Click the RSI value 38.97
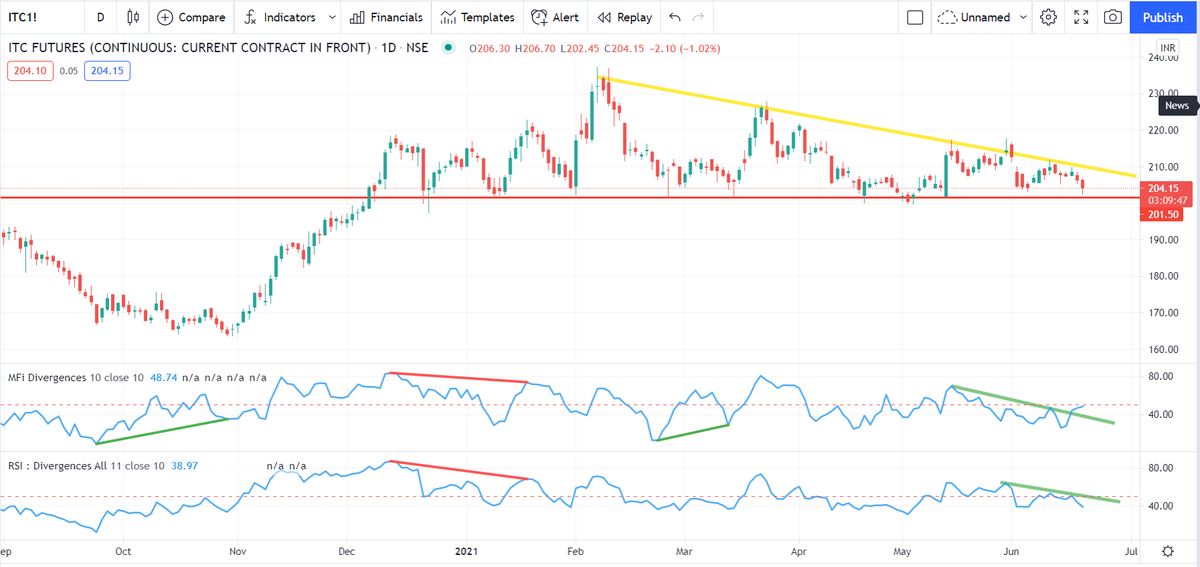The image size is (1200, 567). pos(186,465)
